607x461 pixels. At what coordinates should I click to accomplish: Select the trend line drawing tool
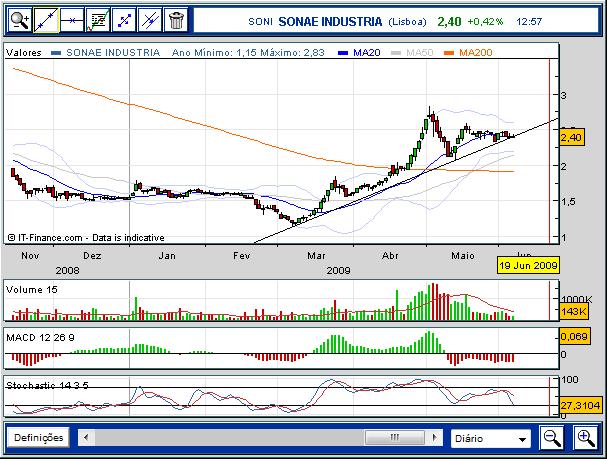pyautogui.click(x=46, y=20)
